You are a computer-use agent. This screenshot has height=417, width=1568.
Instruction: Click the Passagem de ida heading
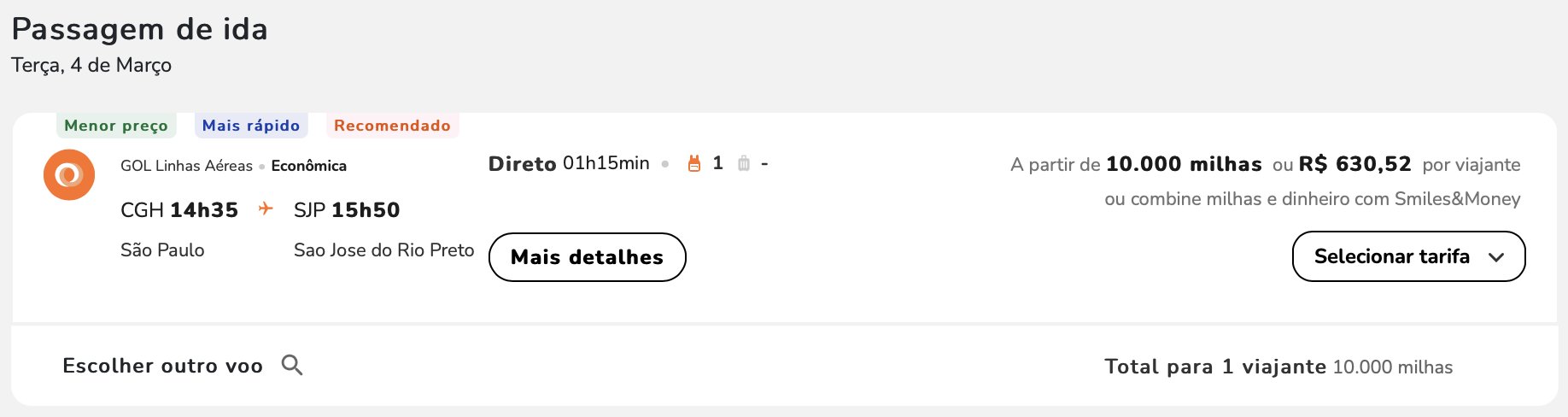point(139,30)
